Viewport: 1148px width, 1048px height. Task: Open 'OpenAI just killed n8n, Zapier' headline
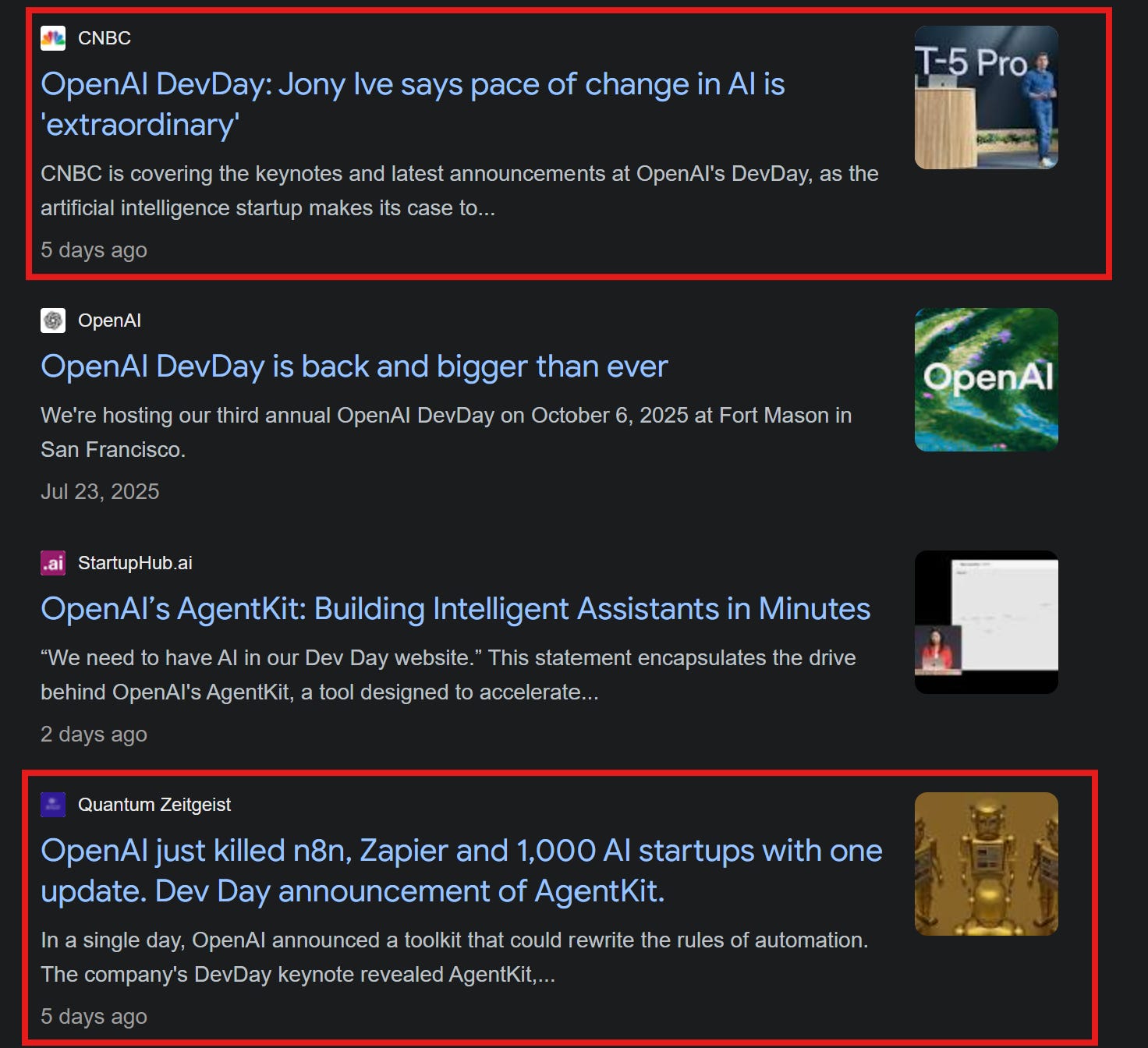462,871
